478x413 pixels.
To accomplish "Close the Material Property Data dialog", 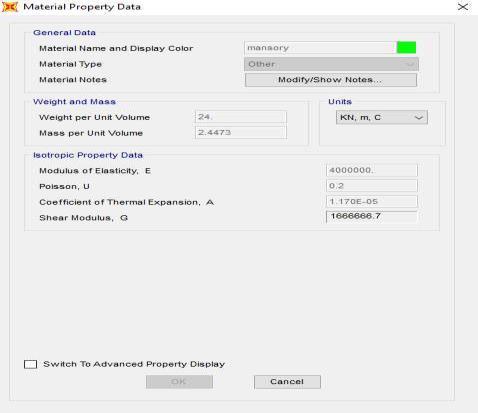I will [463, 7].
